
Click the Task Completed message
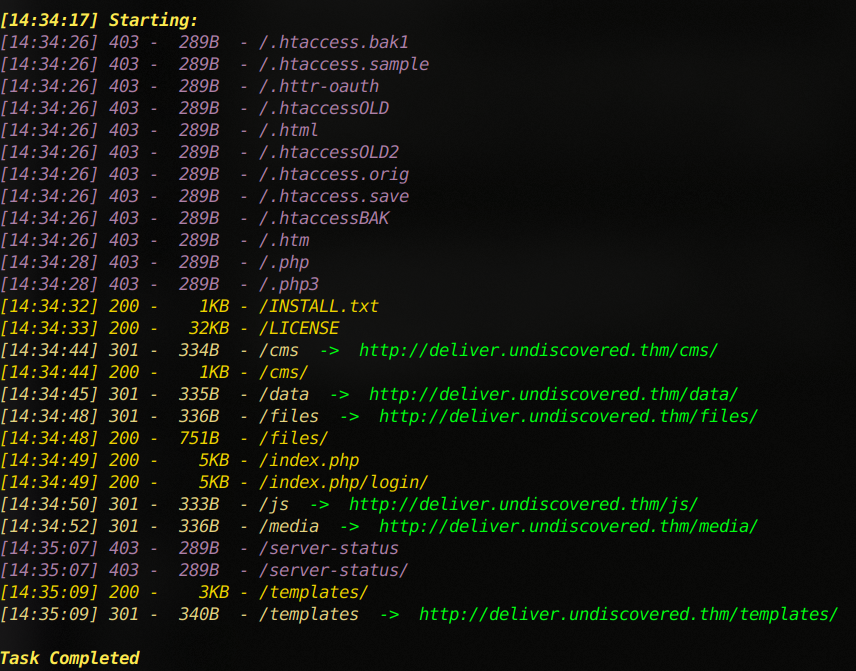(x=70, y=658)
